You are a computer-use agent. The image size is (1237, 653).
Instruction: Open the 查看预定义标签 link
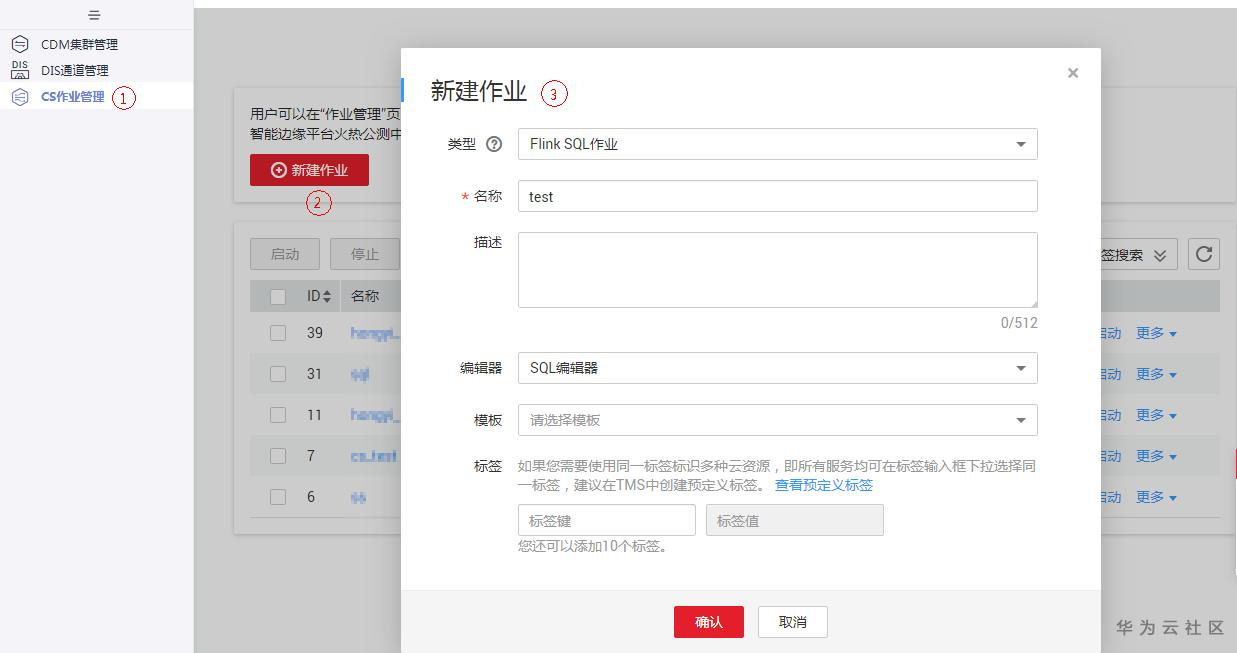[824, 485]
